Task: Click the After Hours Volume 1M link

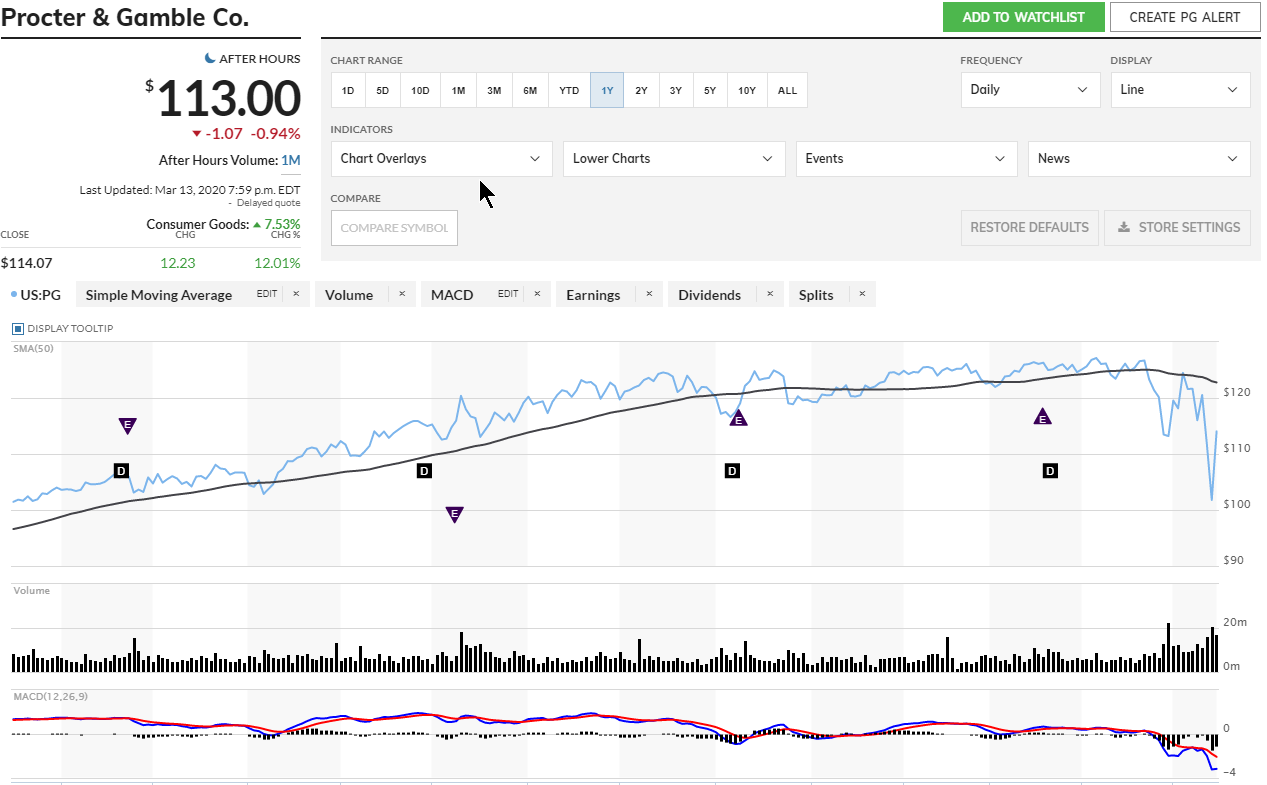Action: (x=290, y=160)
